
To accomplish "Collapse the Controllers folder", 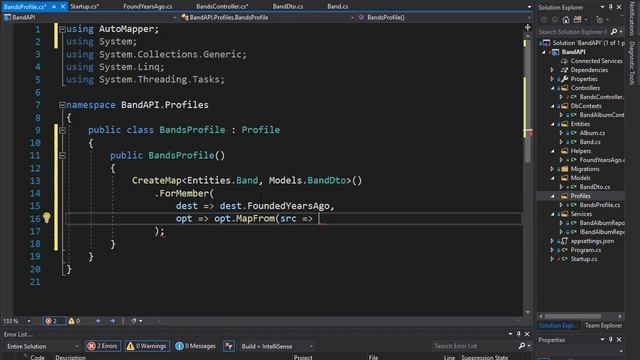I will tap(552, 88).
